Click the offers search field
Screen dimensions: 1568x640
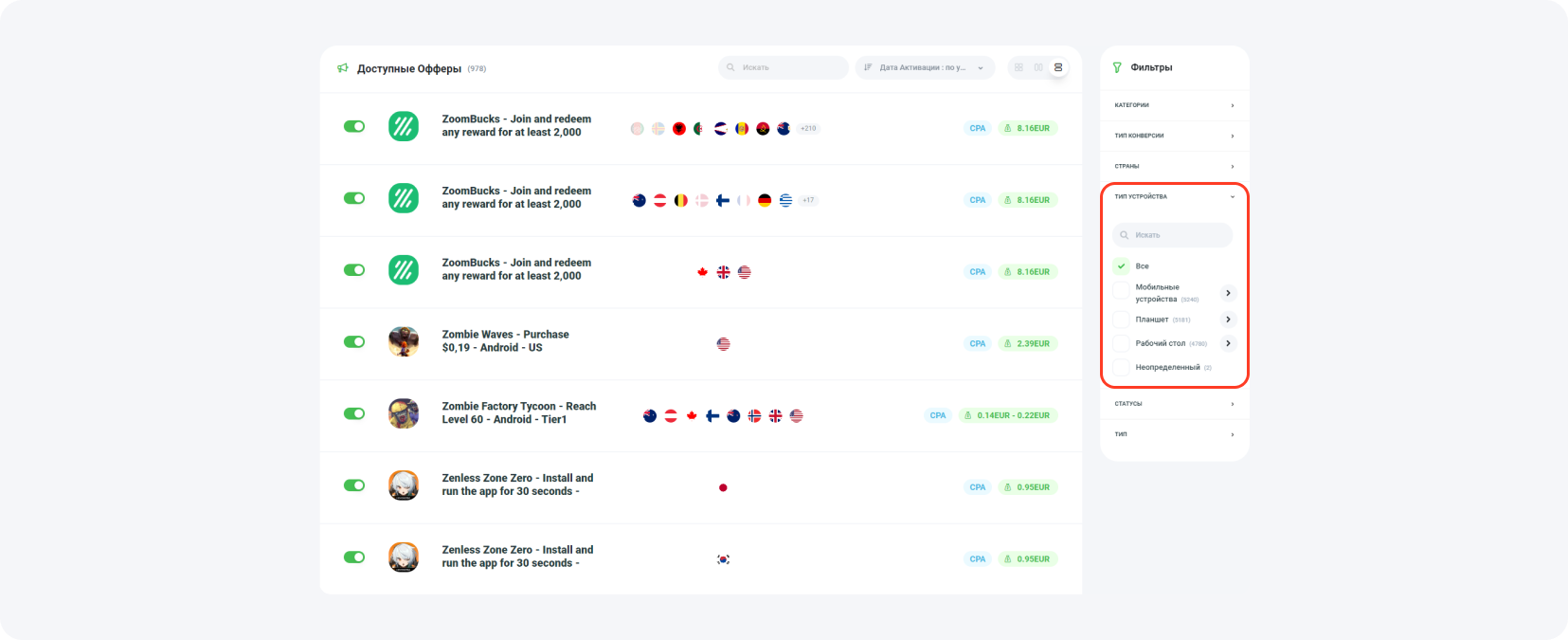(784, 67)
